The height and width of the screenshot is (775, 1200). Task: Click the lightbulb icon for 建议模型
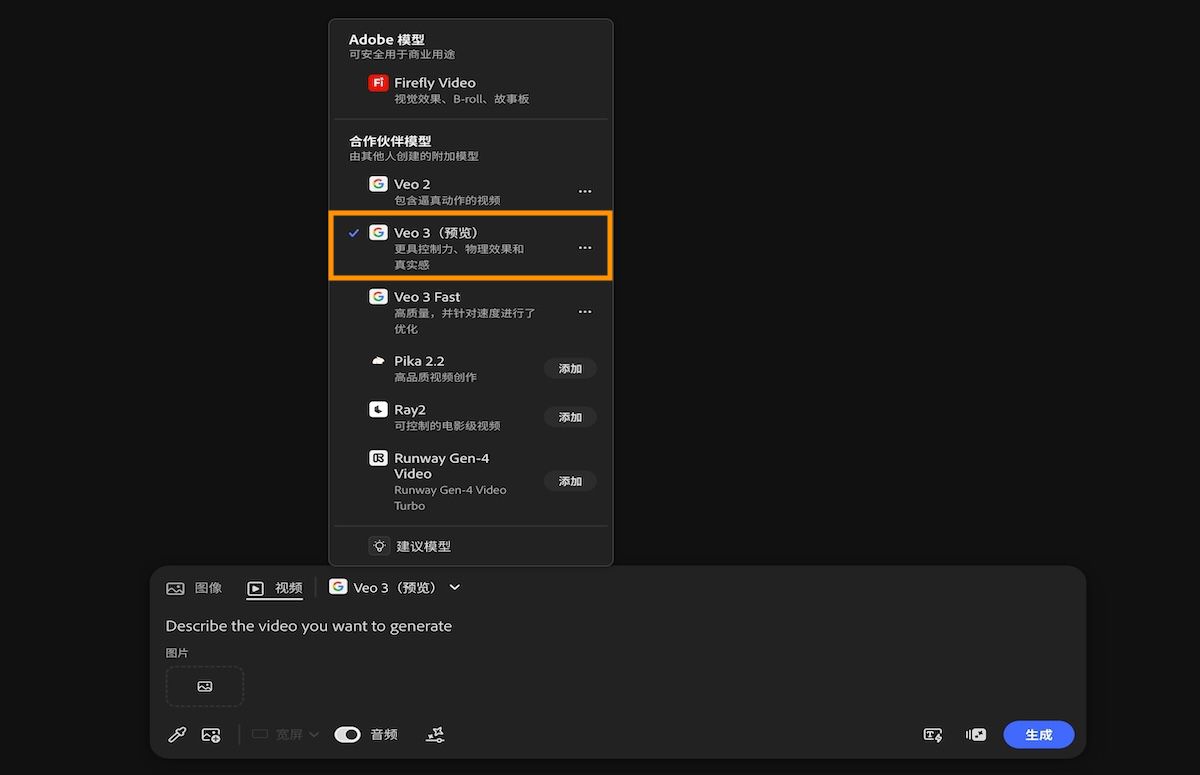(x=379, y=546)
